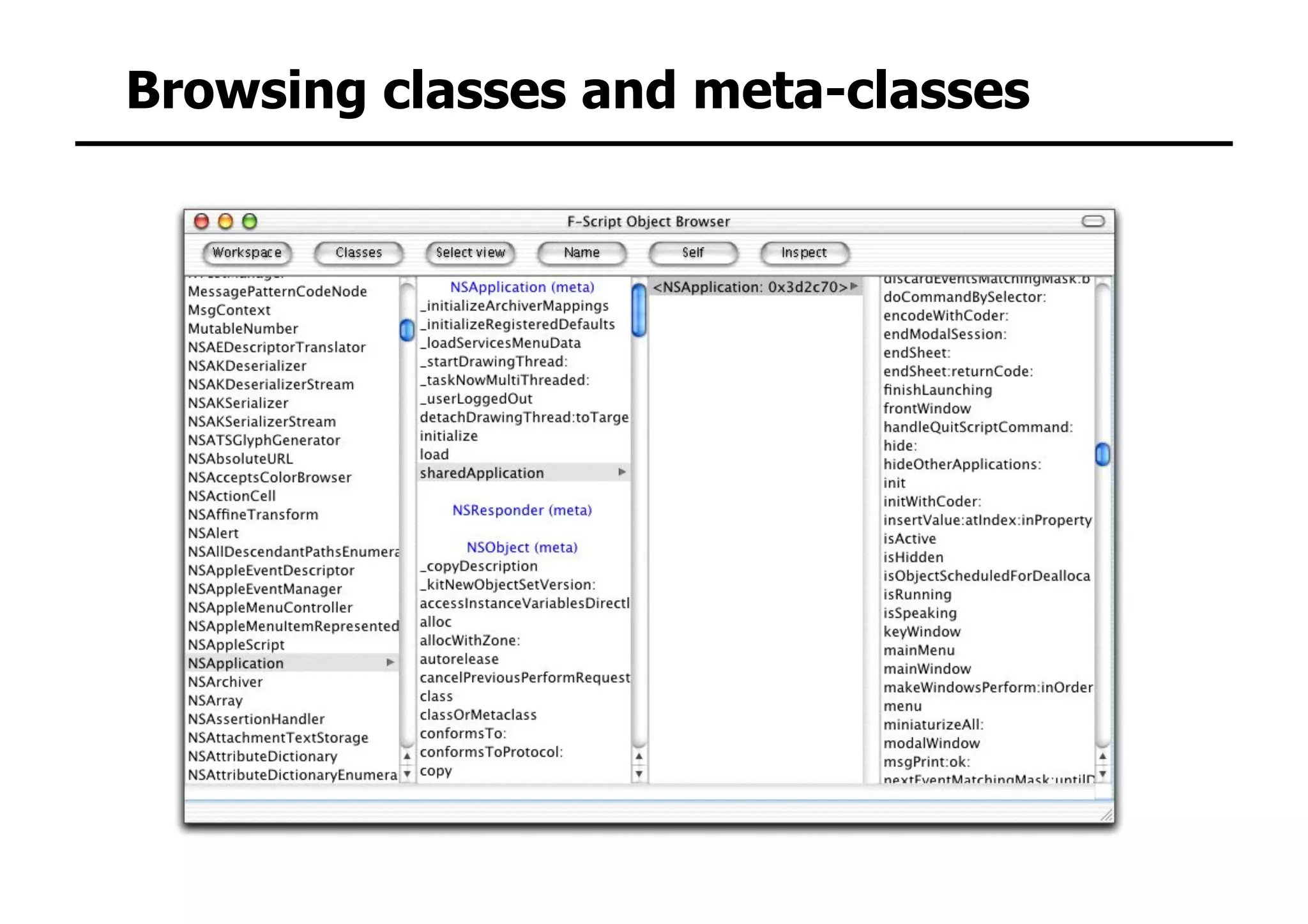
Task: Select allocWithZone: method
Action: [x=469, y=640]
